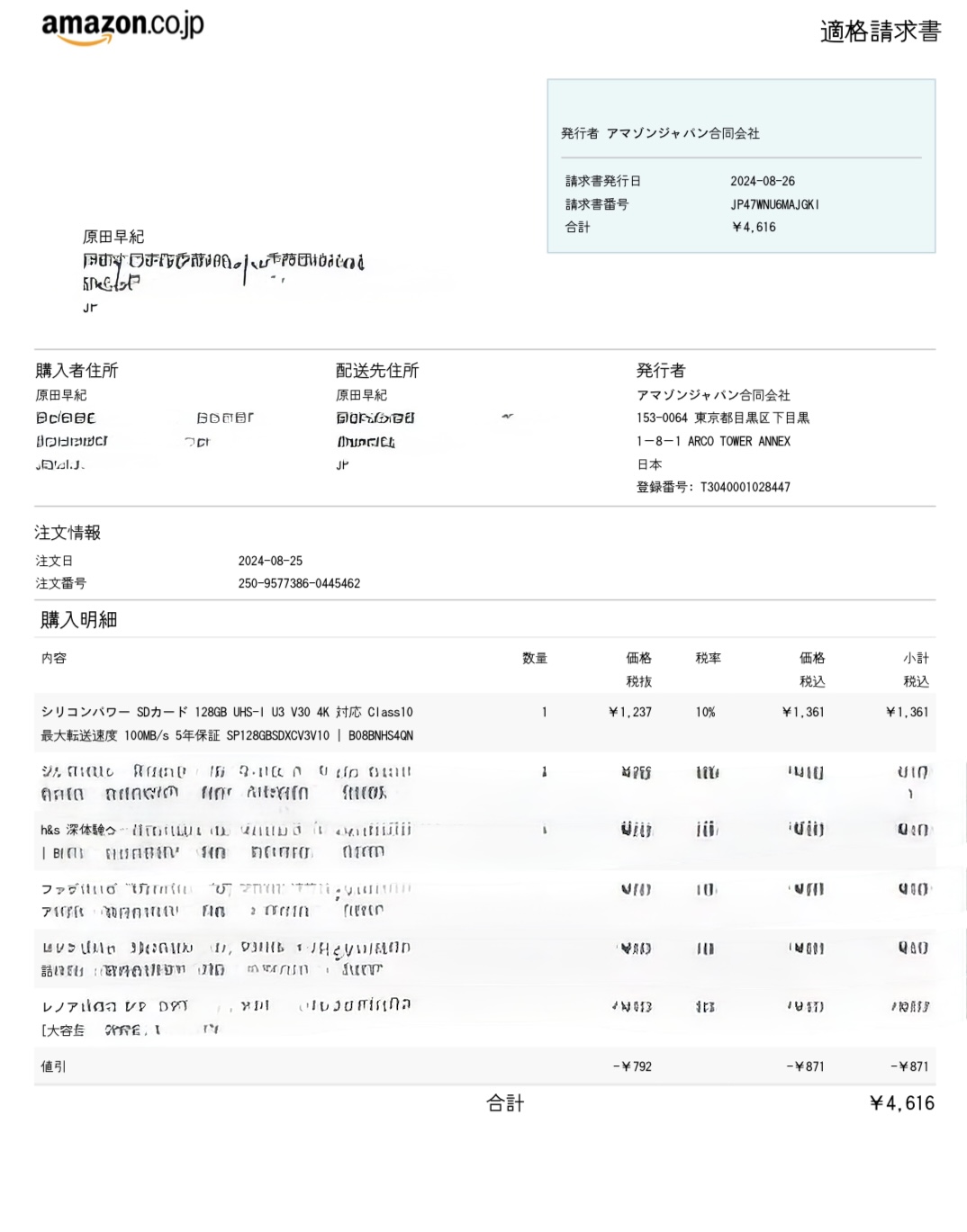Click the 購入明細 section heading
This screenshot has width=967, height=1232.
(78, 620)
